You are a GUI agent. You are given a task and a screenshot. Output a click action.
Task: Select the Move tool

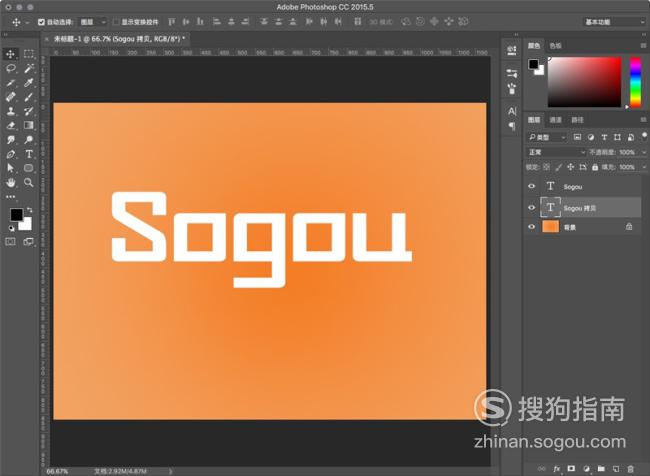click(x=10, y=54)
